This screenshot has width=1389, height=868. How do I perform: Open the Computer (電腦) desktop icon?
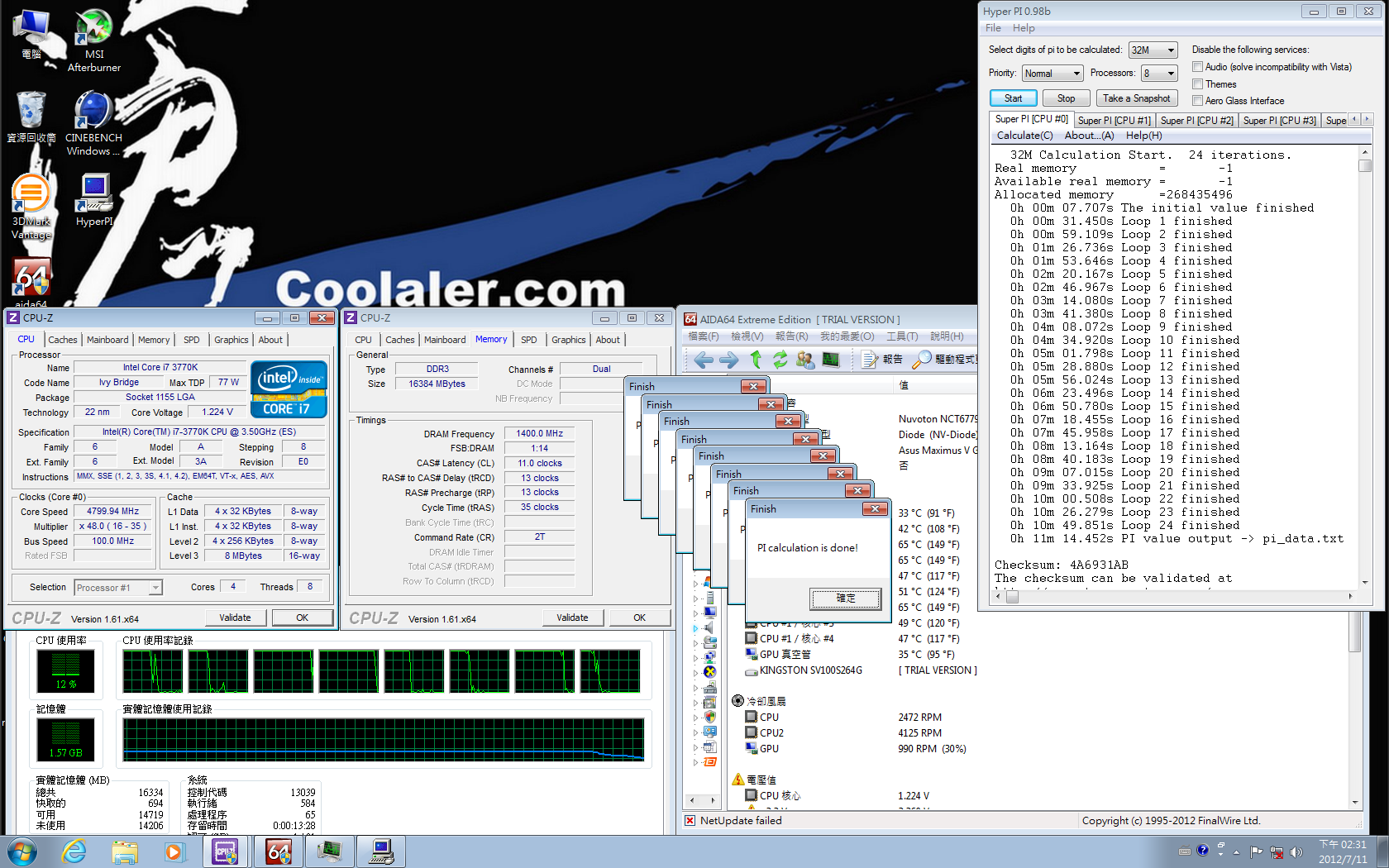[31, 35]
